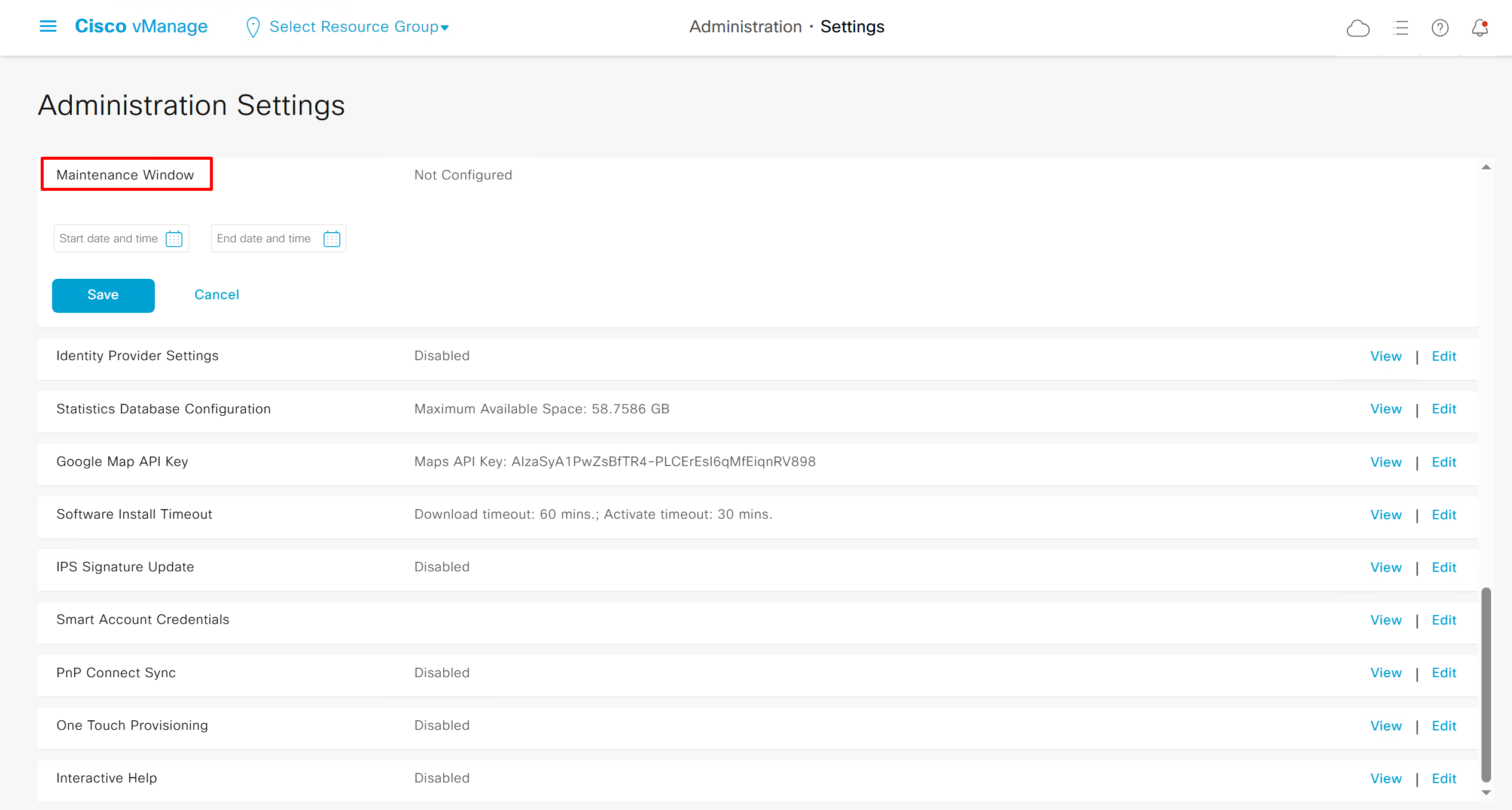
Task: Click the resource group location pin icon
Action: (x=253, y=27)
